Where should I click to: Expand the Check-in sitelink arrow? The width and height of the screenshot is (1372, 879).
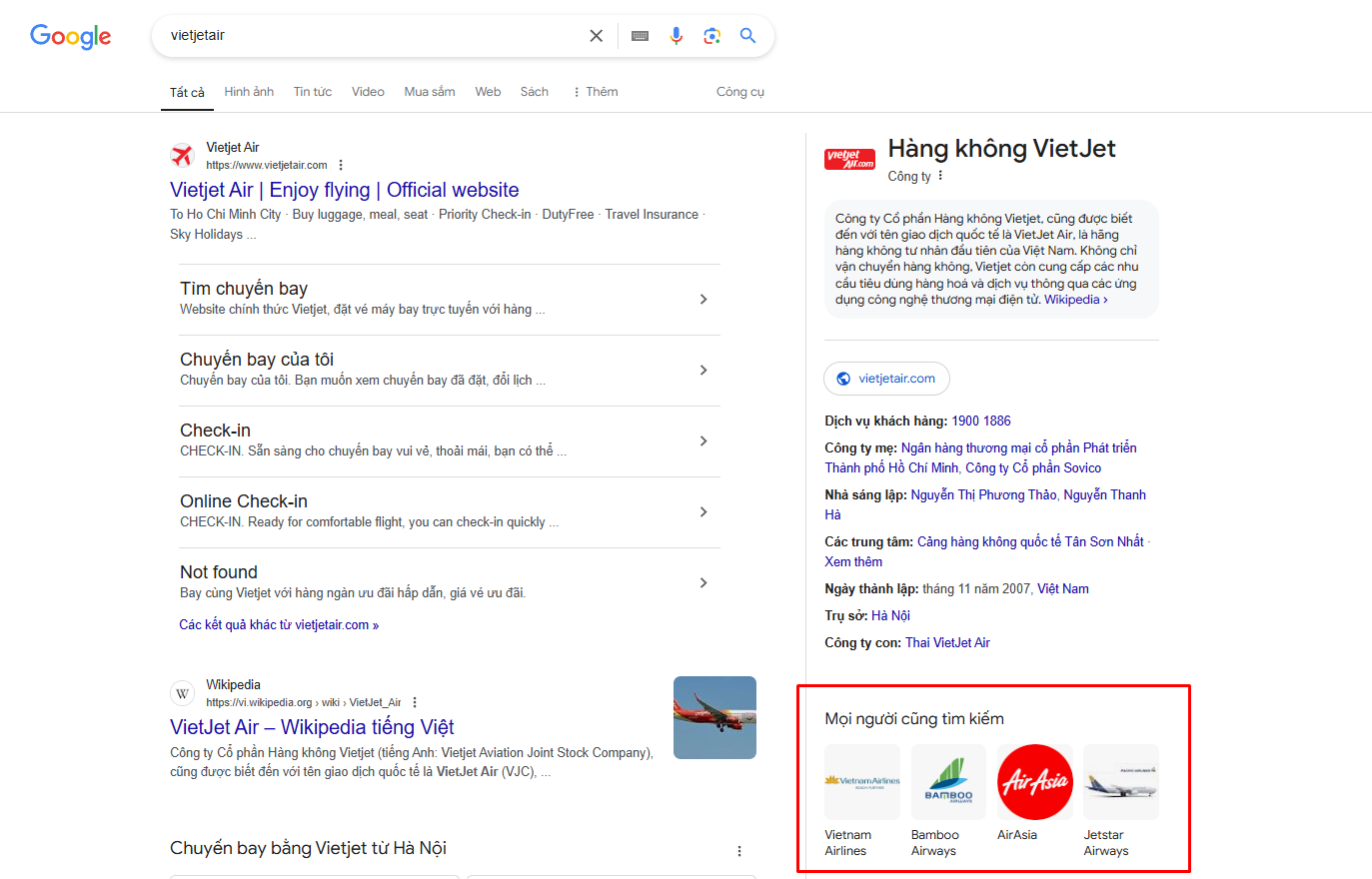point(703,440)
